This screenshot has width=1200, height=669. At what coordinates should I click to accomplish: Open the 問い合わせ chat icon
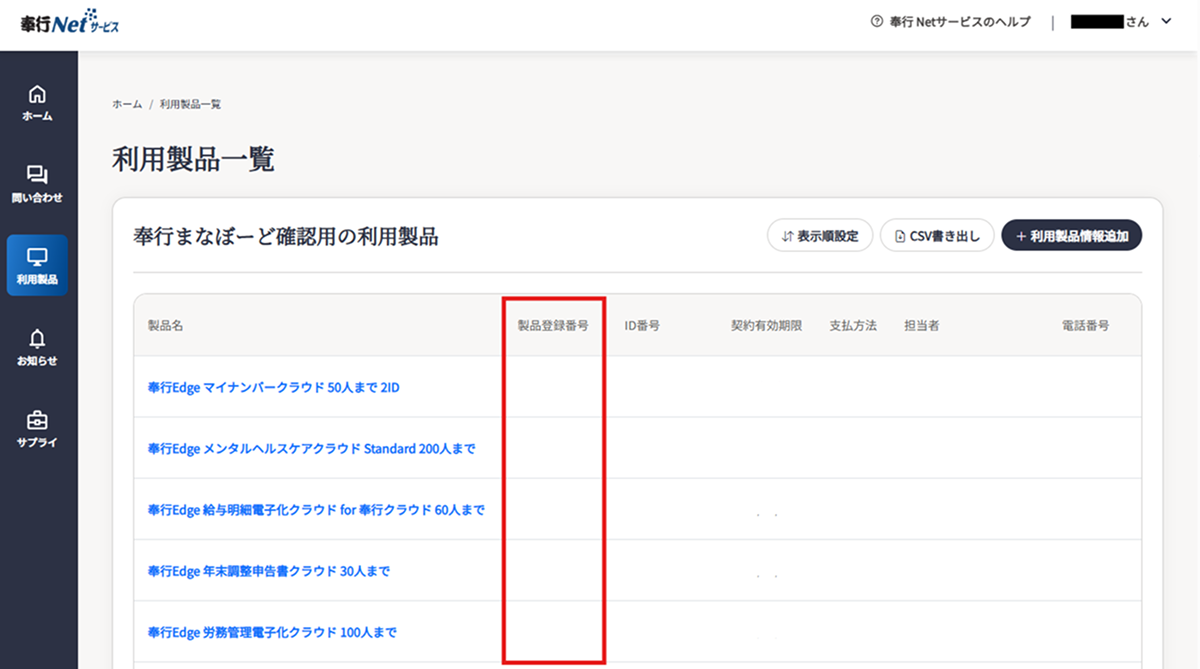[x=38, y=175]
